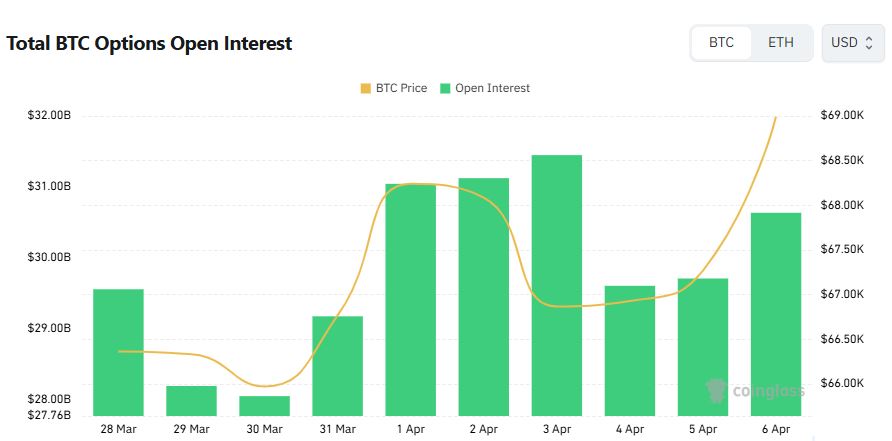Click the green Open Interest legend swatch
This screenshot has height=441, width=892.
(445, 88)
